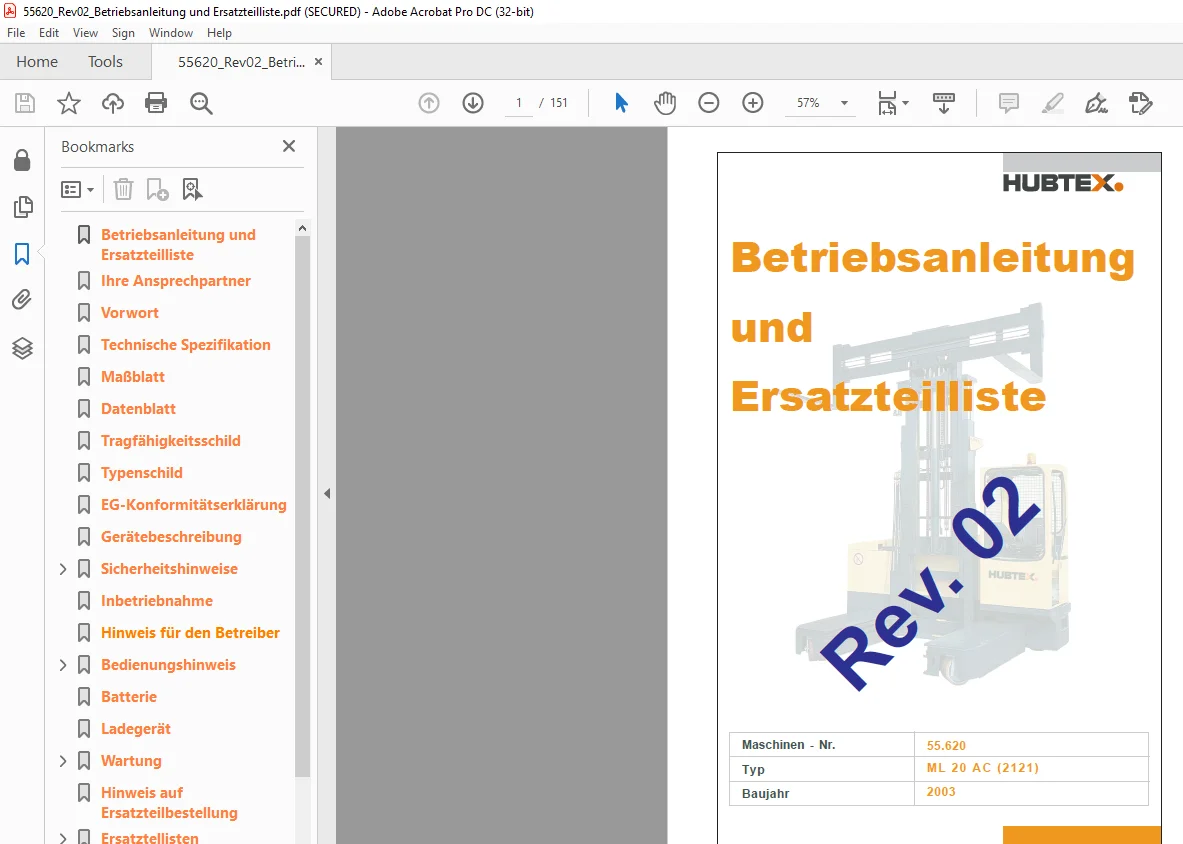Jump to Gerätebeschreibung bookmark
The height and width of the screenshot is (844, 1183).
tap(171, 537)
